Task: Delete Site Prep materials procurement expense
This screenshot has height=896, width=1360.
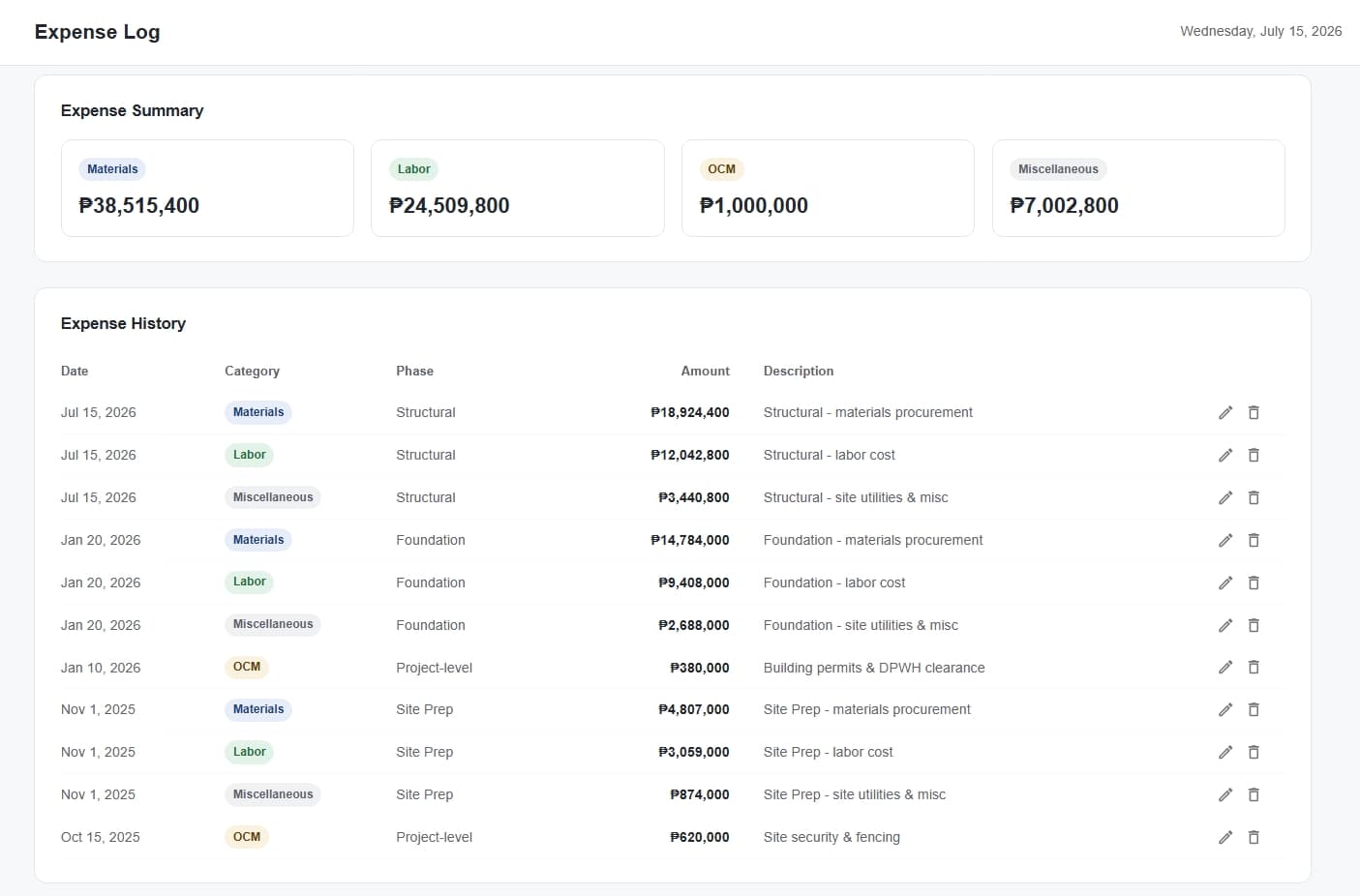Action: (1254, 709)
